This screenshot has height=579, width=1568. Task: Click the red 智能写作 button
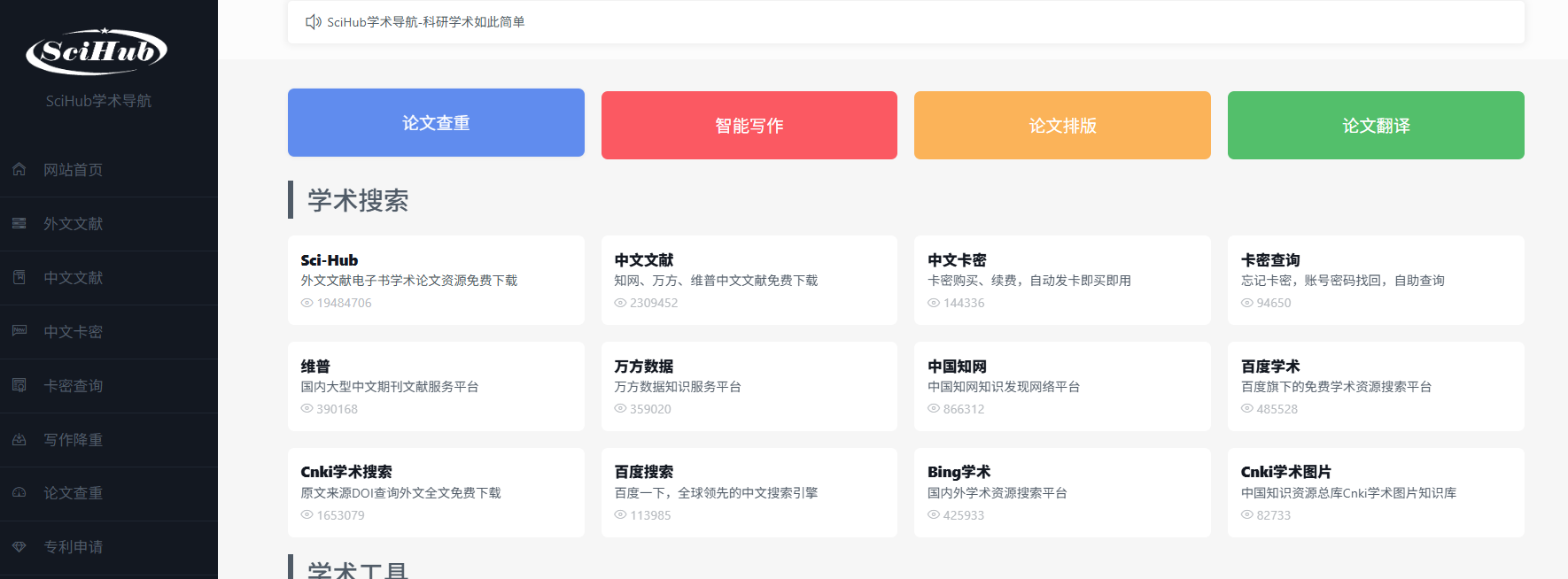749,126
